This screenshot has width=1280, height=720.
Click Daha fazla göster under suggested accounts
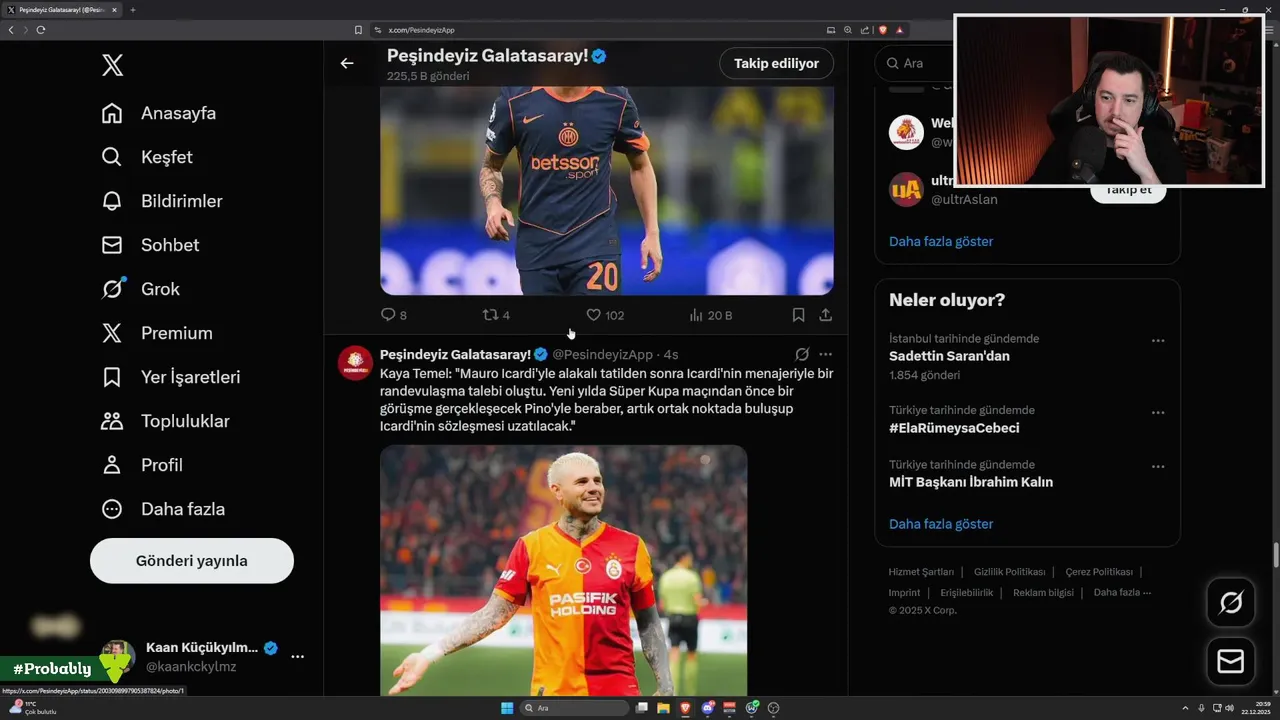click(941, 241)
